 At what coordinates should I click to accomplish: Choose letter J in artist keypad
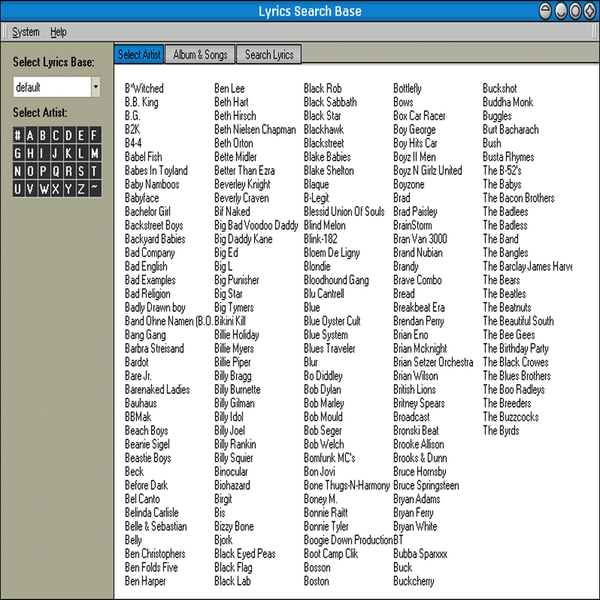[56, 153]
